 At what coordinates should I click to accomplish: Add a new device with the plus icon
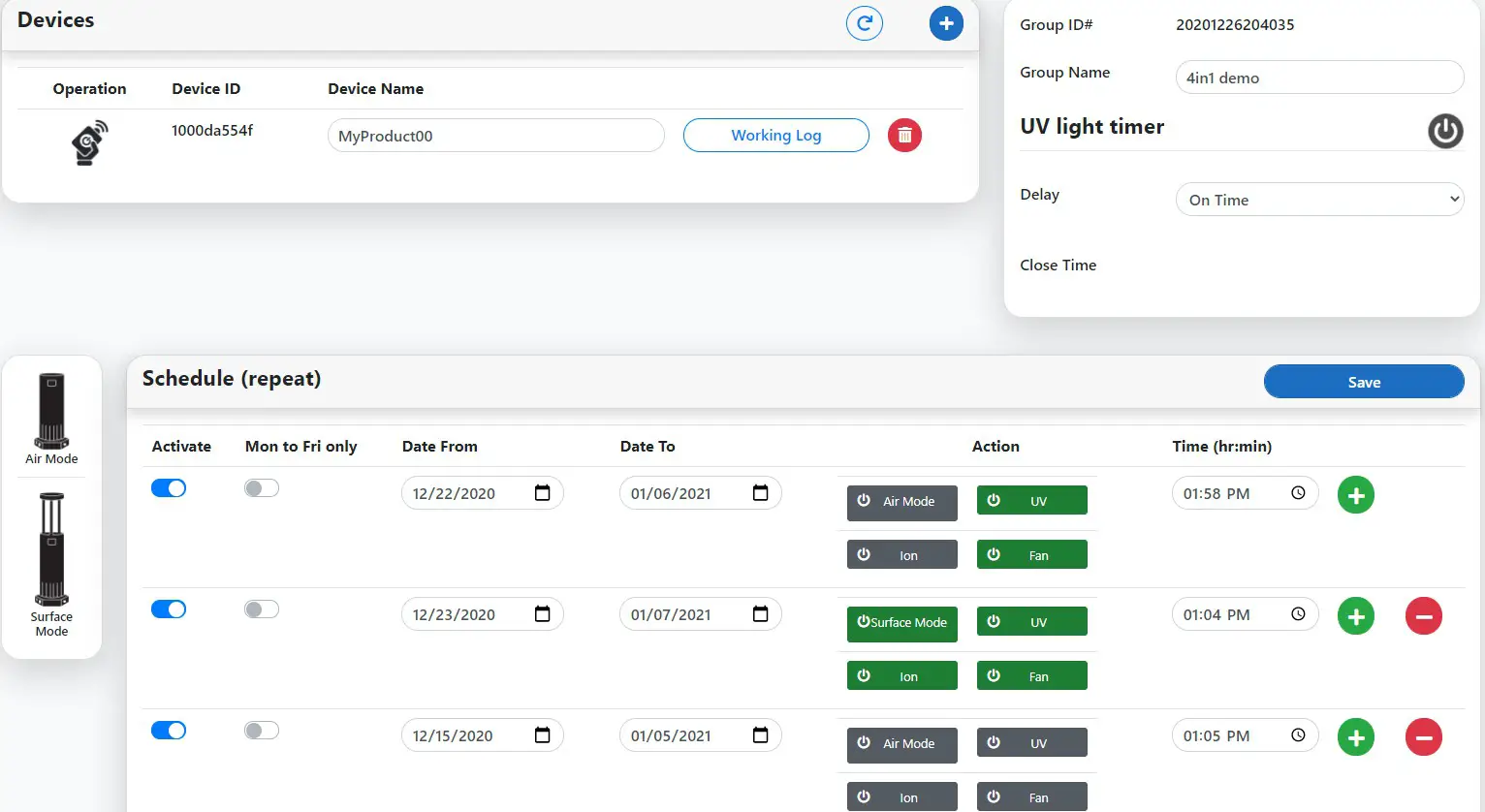click(946, 23)
